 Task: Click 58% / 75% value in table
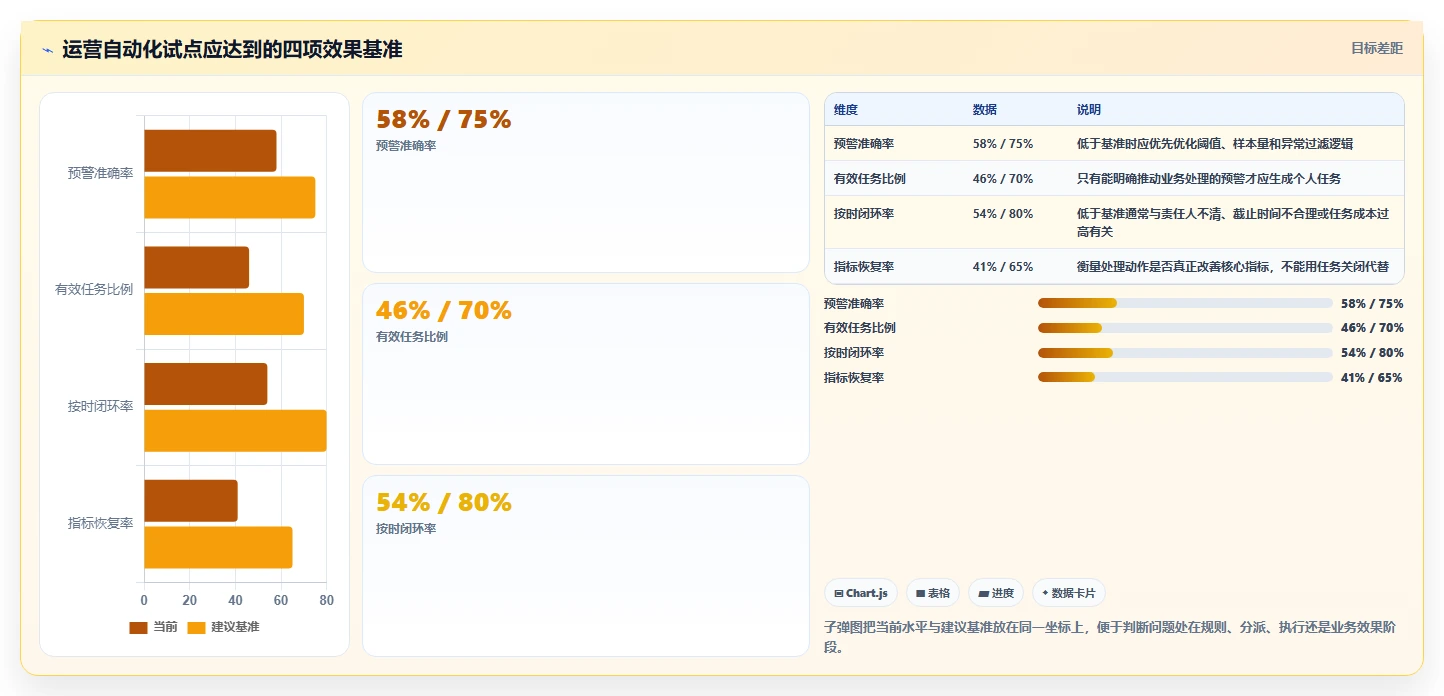[1003, 144]
